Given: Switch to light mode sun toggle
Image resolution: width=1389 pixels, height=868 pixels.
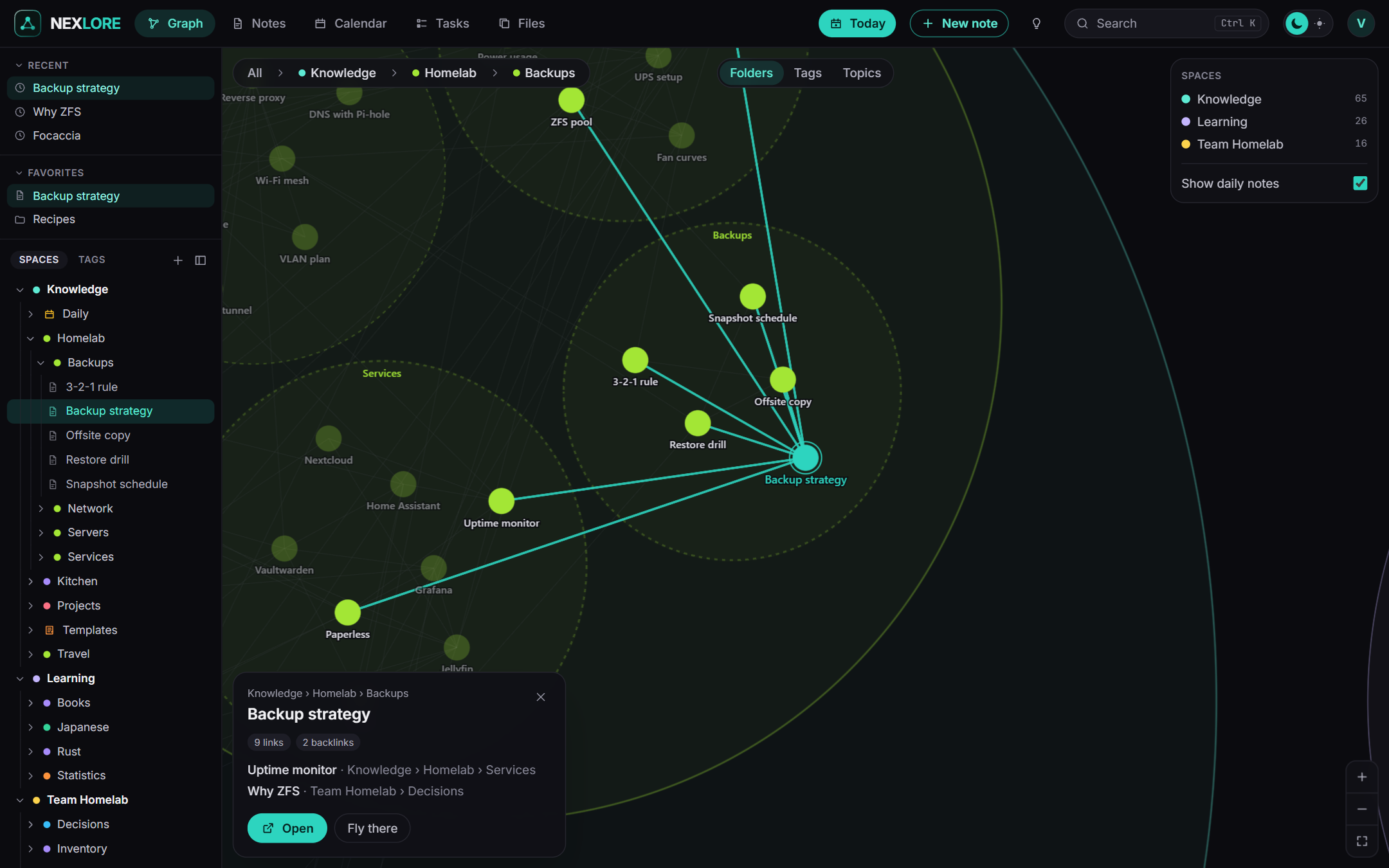Looking at the screenshot, I should 1320,24.
